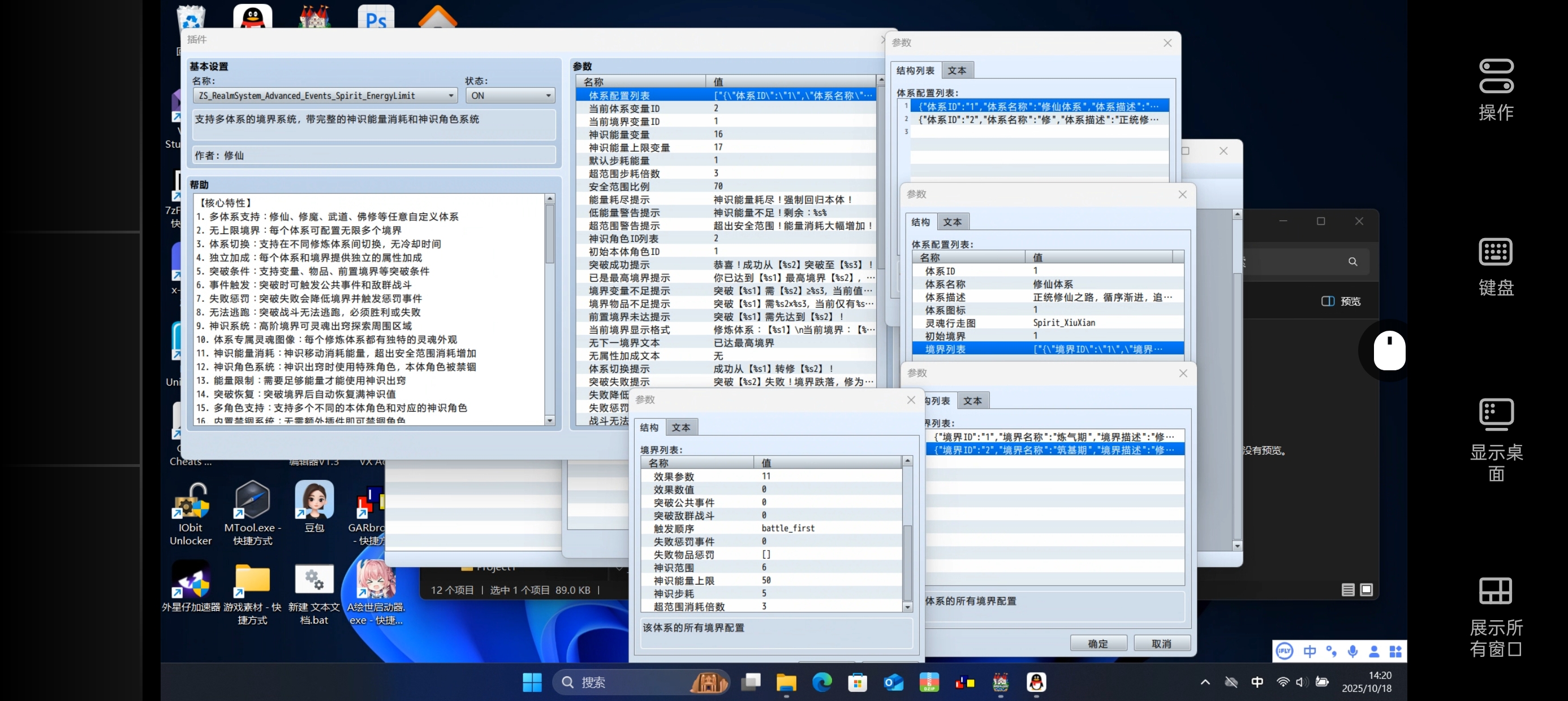The height and width of the screenshot is (701, 1568).
Task: Open 文本 tab in front 境界列表 struct dialog
Action: [681, 428]
